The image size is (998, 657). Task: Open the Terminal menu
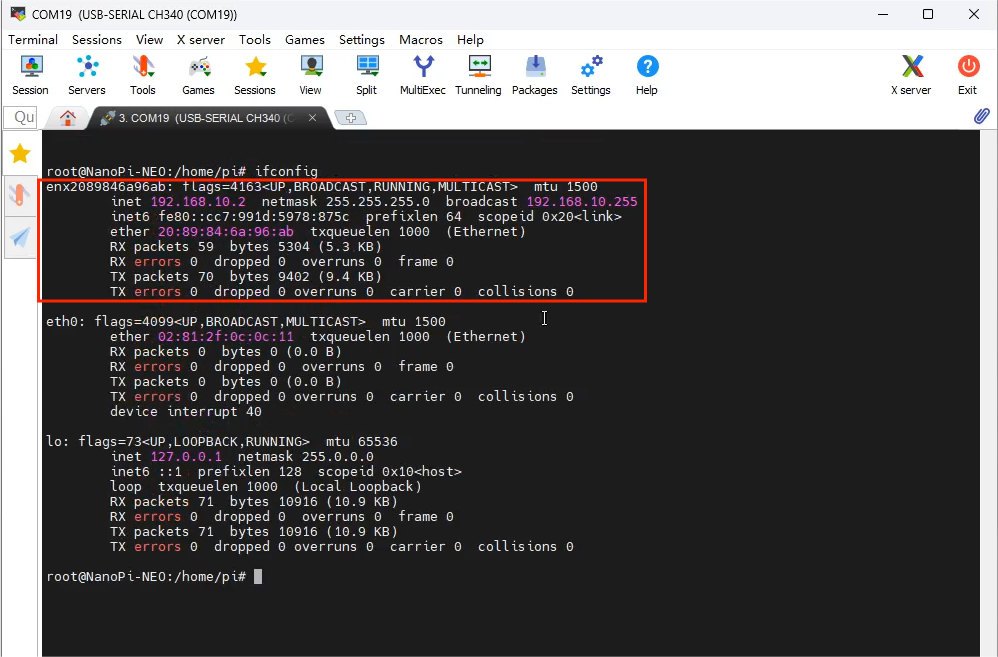(33, 39)
